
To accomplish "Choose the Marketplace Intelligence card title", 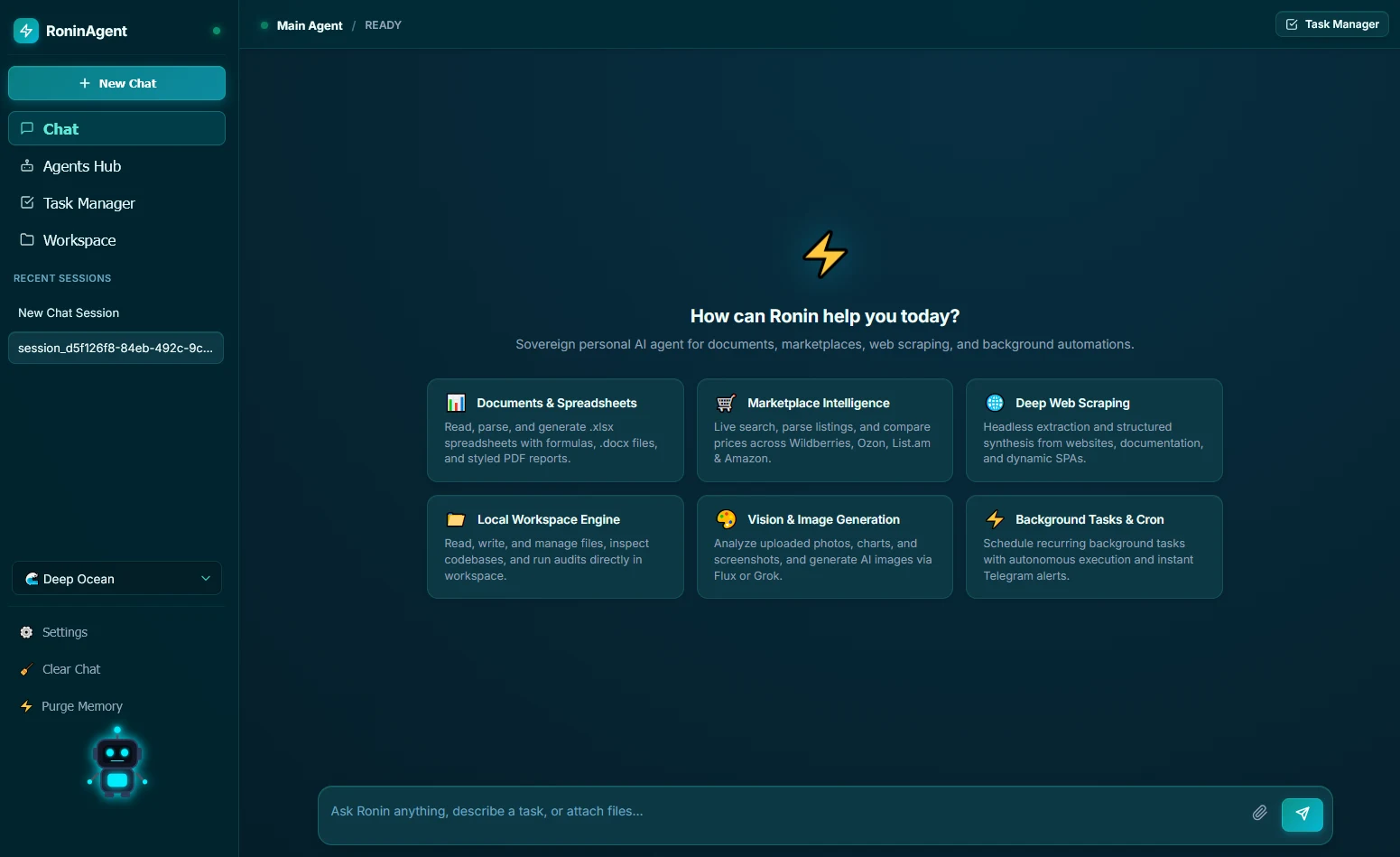I will tap(819, 403).
